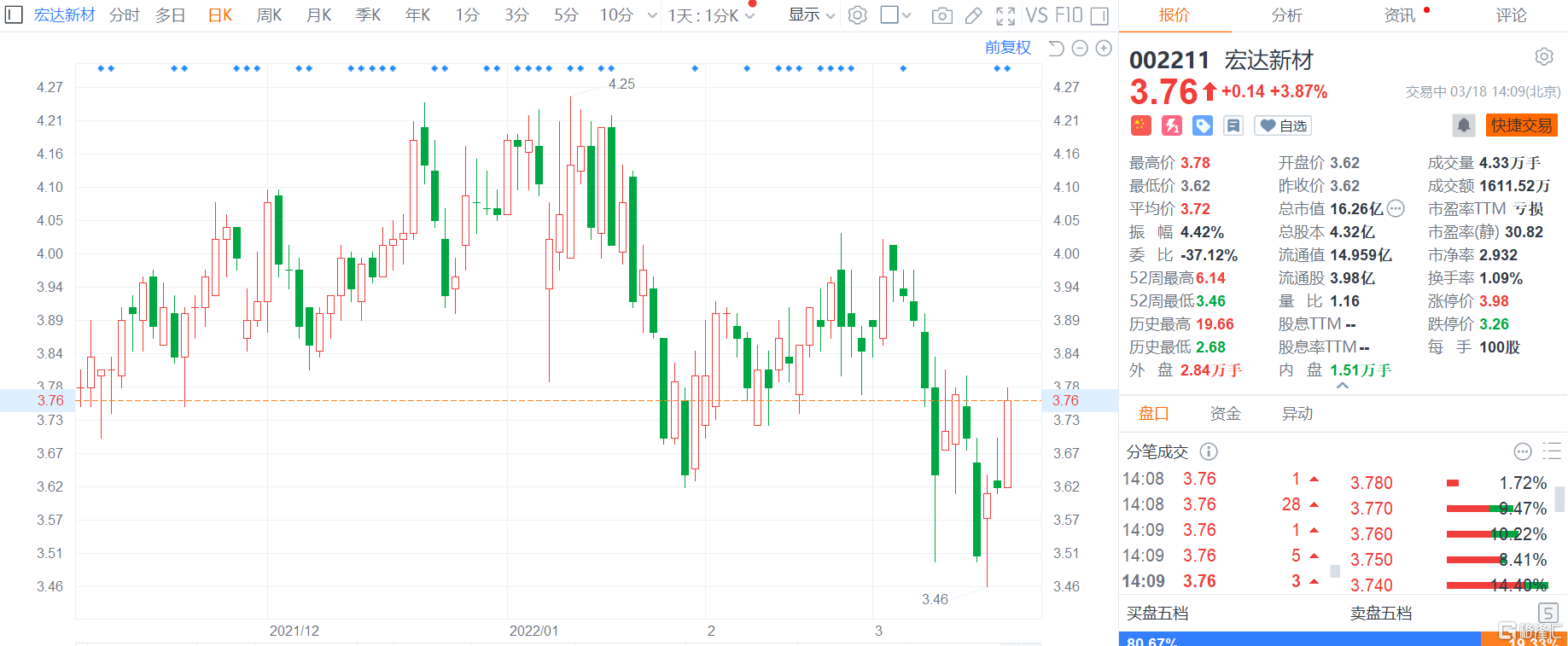Tick the checkbox in top-left corner
Viewport: 1568px width, 646px height.
(x=14, y=15)
